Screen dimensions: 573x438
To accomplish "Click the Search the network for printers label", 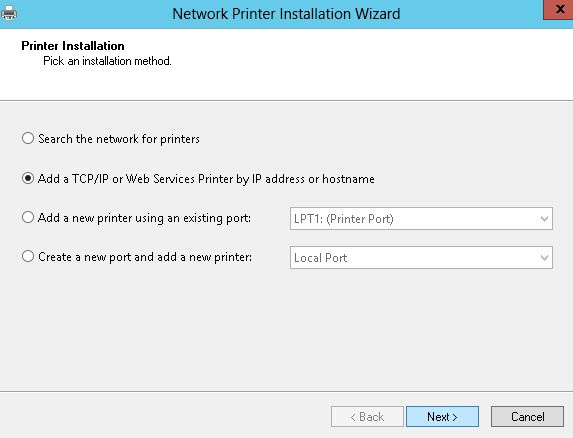I will pos(119,139).
